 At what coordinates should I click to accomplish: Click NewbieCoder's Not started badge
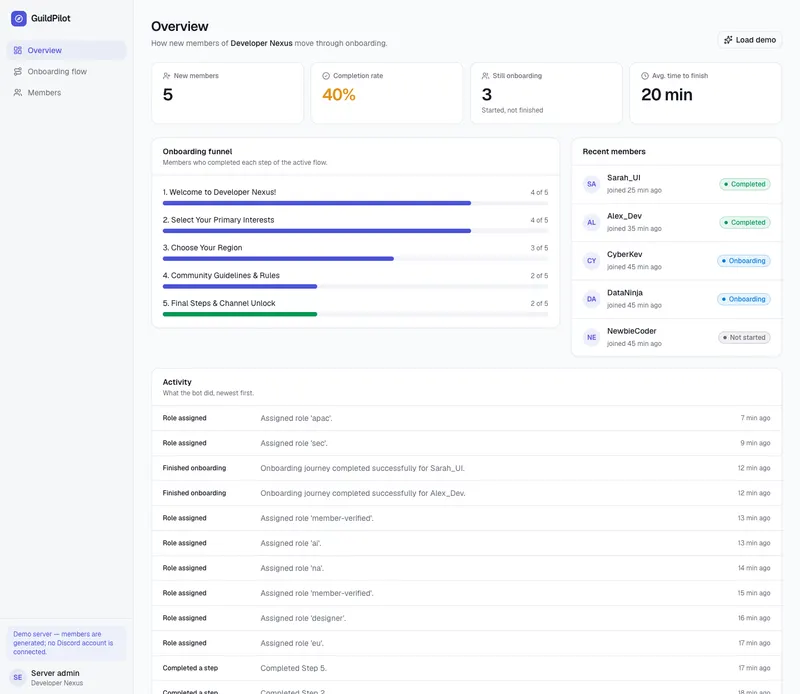pyautogui.click(x=744, y=337)
